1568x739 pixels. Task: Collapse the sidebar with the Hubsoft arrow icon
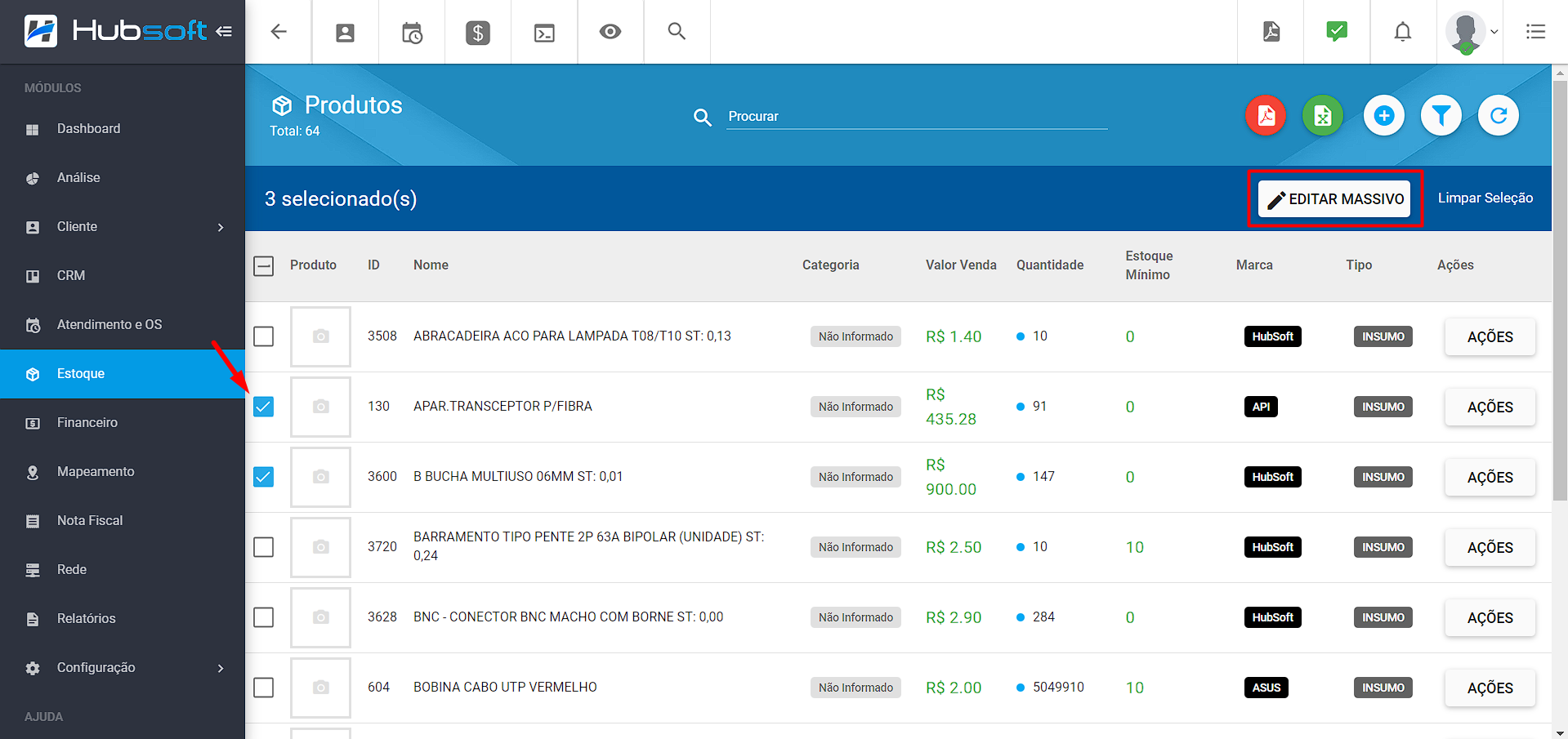[x=224, y=31]
